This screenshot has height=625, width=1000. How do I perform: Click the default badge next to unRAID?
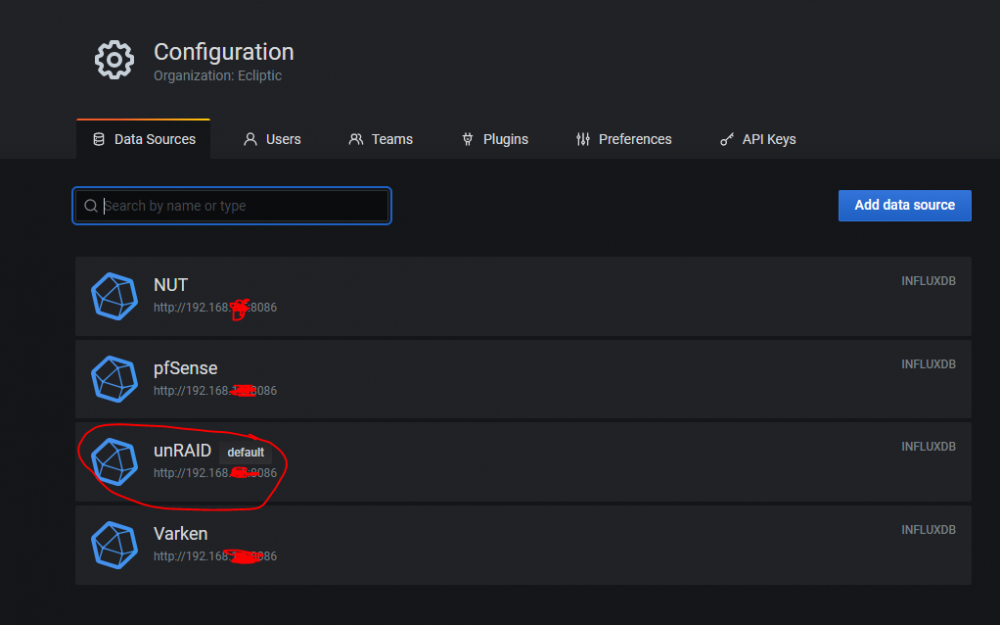point(246,452)
